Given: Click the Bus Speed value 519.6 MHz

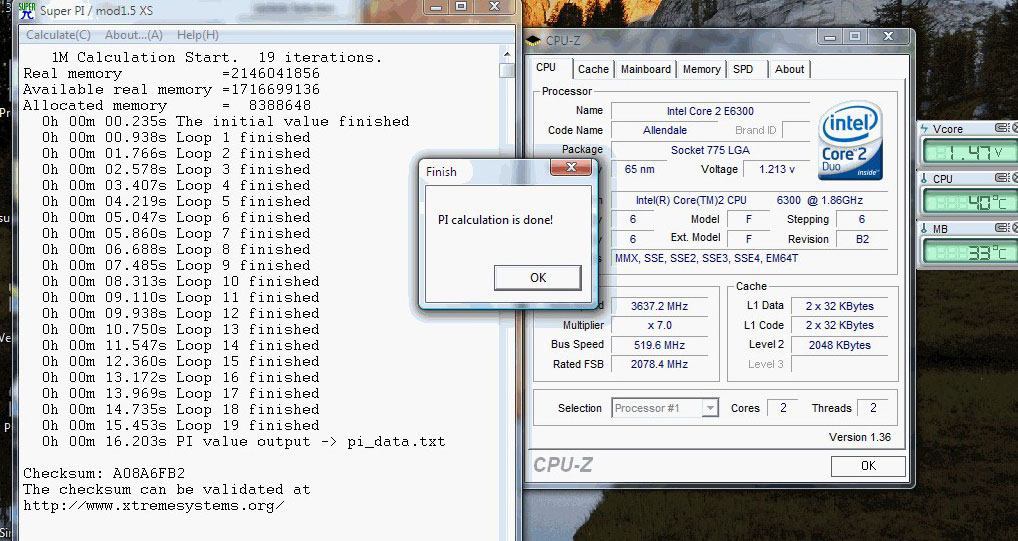Looking at the screenshot, I should coord(659,345).
